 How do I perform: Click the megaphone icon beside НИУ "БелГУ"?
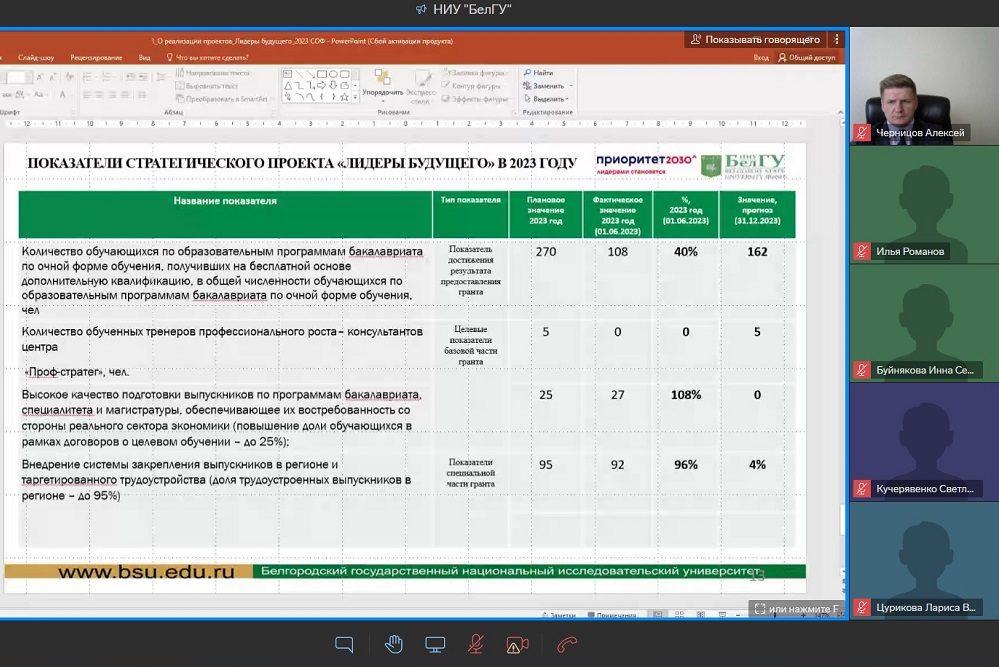click(x=420, y=10)
